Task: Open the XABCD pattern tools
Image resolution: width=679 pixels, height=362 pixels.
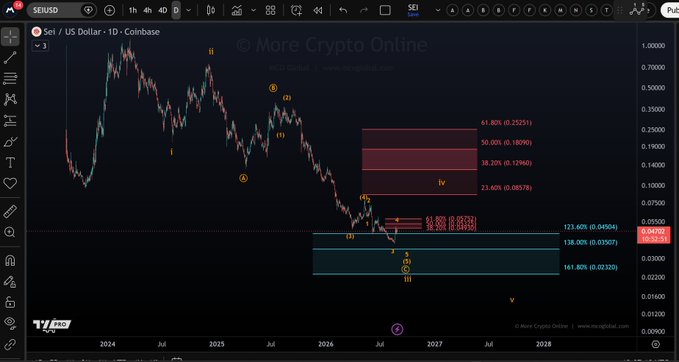Action: pos(10,100)
